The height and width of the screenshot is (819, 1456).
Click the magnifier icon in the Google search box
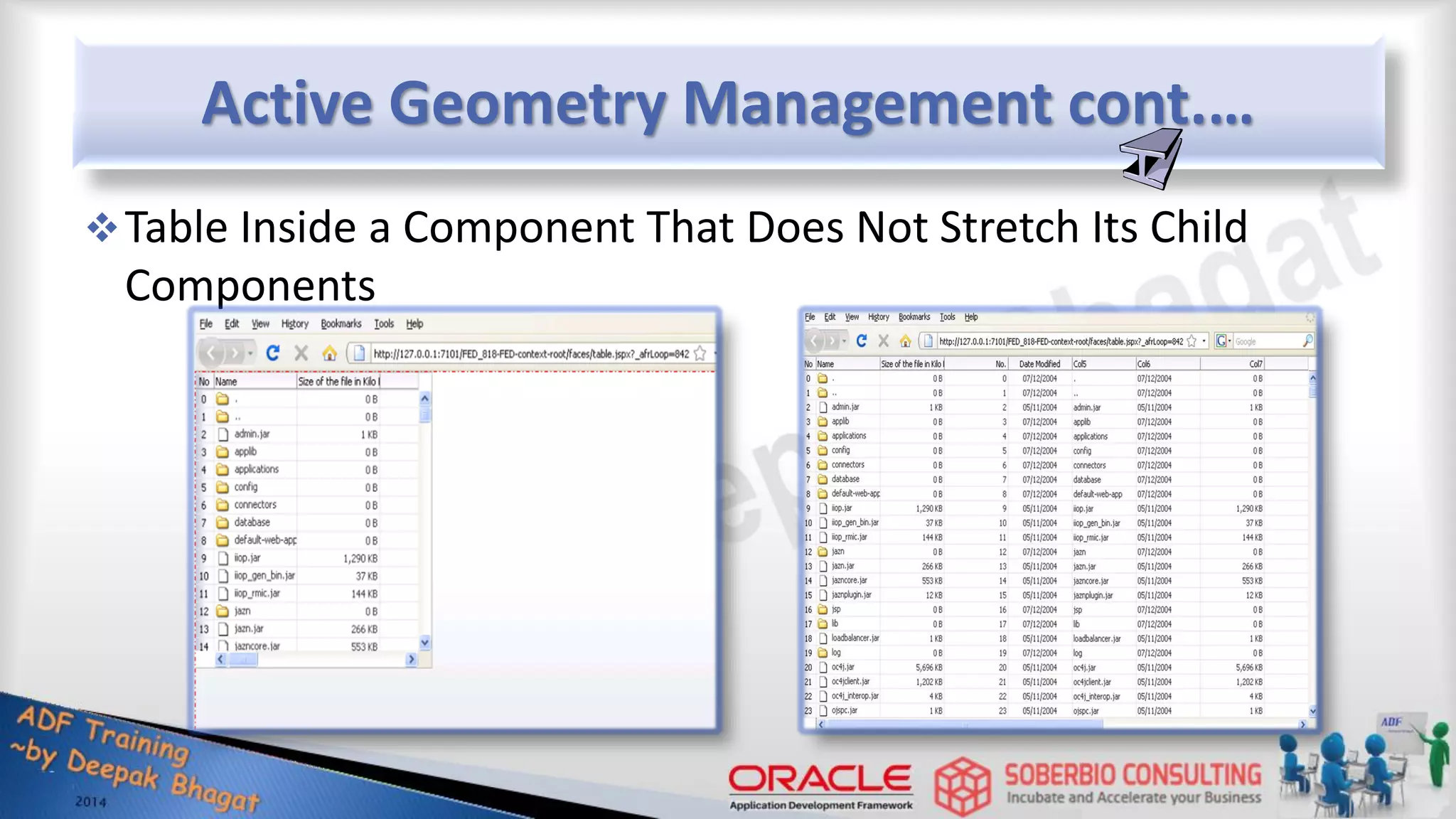tap(1307, 341)
